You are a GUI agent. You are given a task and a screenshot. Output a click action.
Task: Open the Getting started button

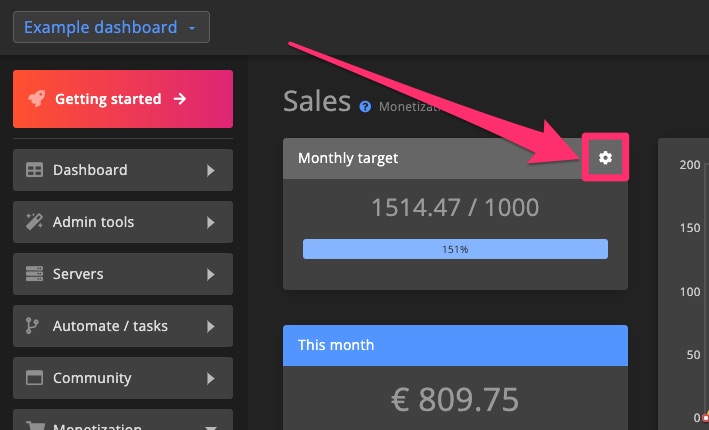[123, 99]
